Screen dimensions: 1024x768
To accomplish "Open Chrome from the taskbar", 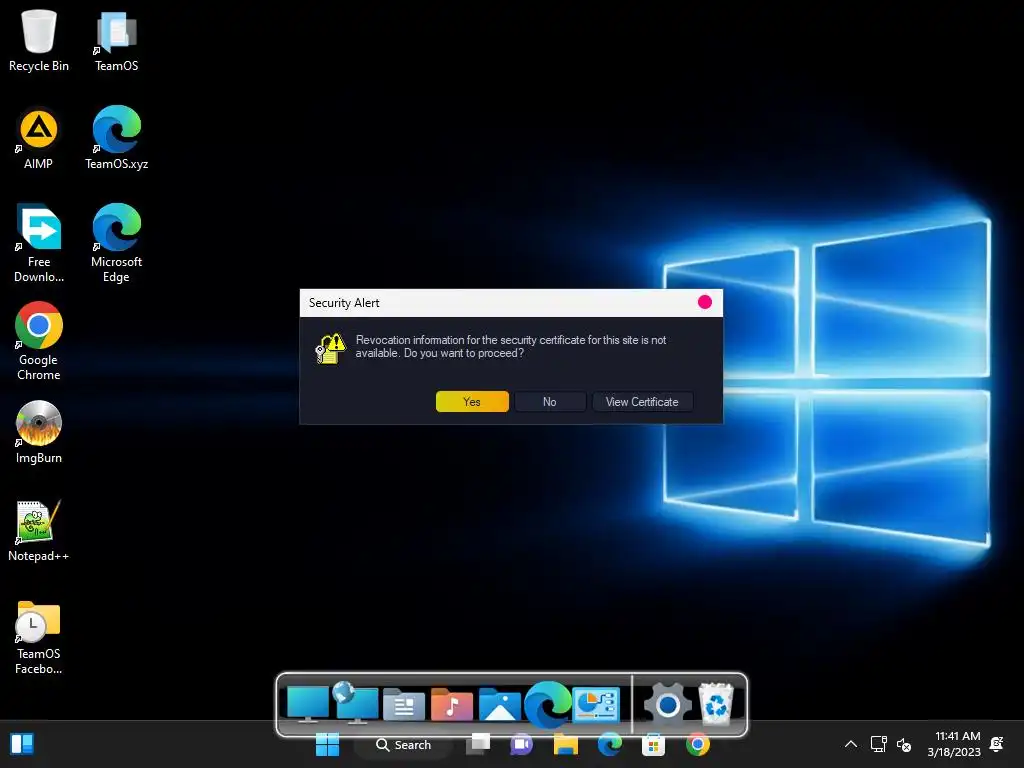I will point(697,744).
